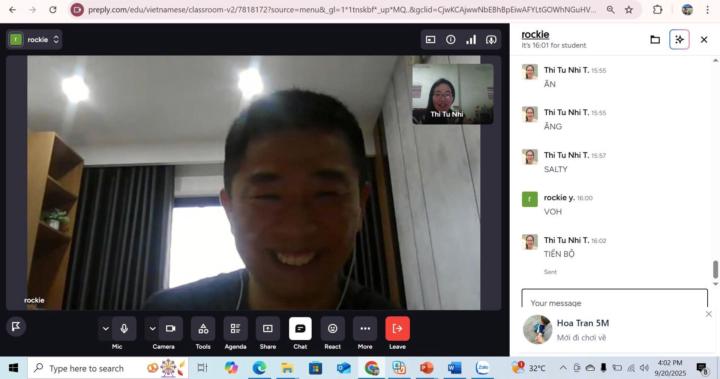Click the flag report icon
The height and width of the screenshot is (379, 720).
(16, 327)
